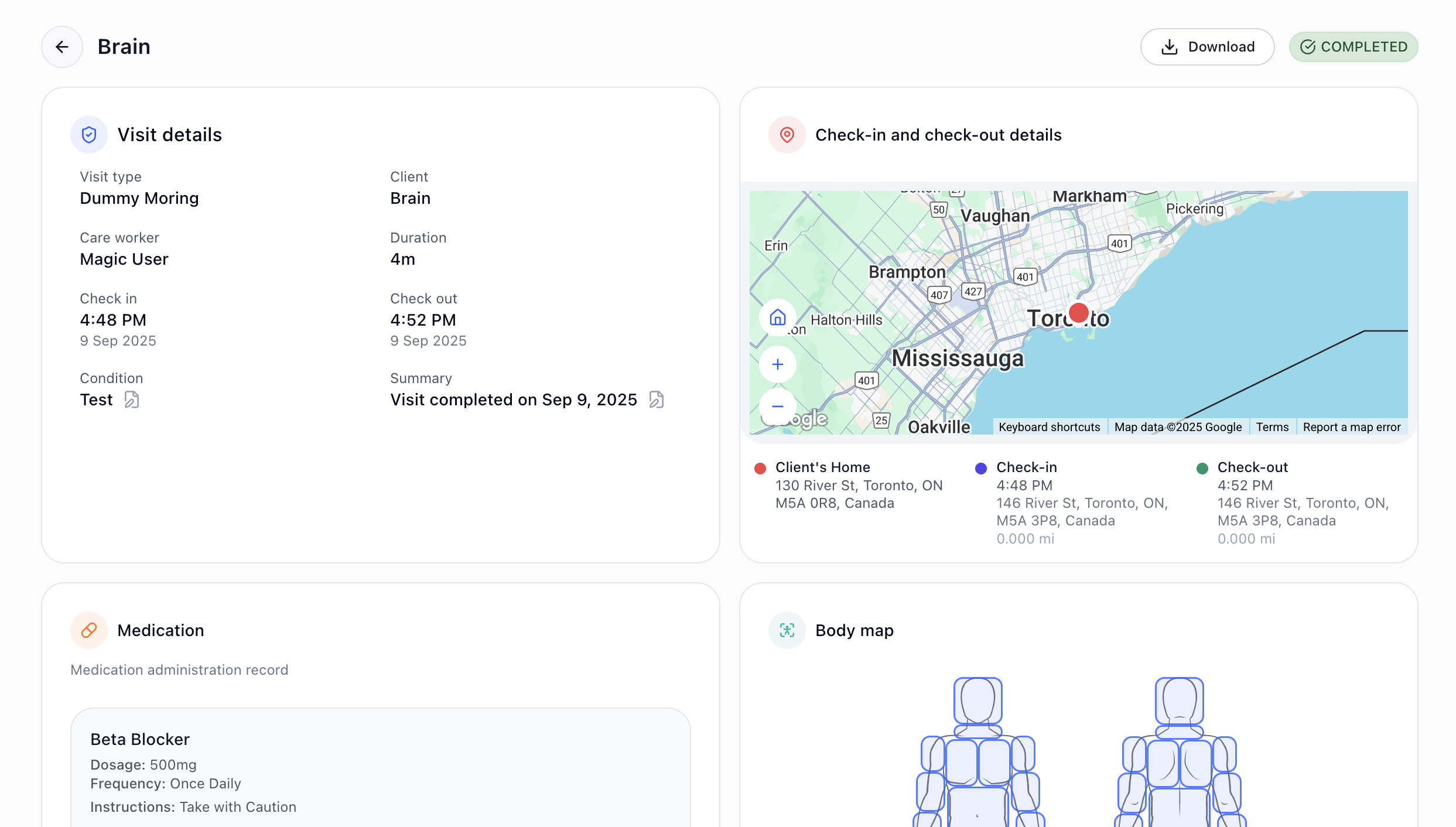Image resolution: width=1456 pixels, height=827 pixels.
Task: Click the back arrow next to Brain
Action: (x=61, y=46)
